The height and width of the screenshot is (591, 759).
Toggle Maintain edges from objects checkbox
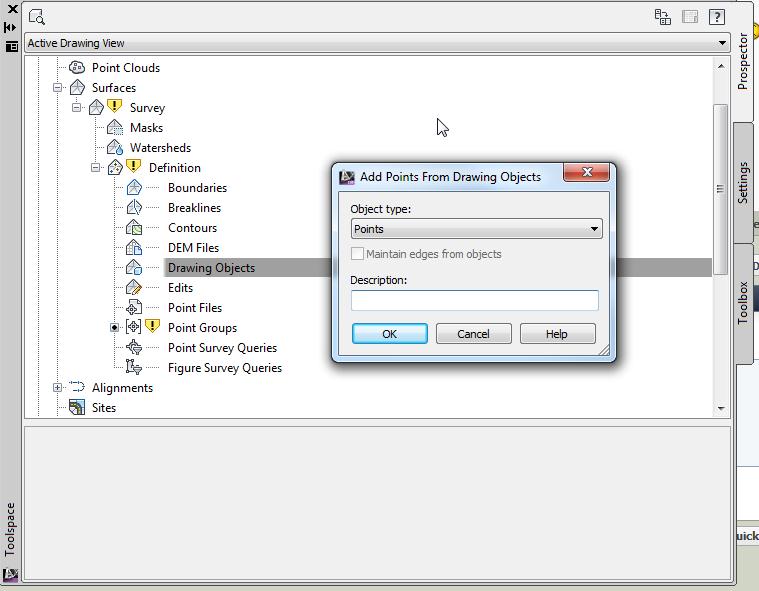click(357, 254)
